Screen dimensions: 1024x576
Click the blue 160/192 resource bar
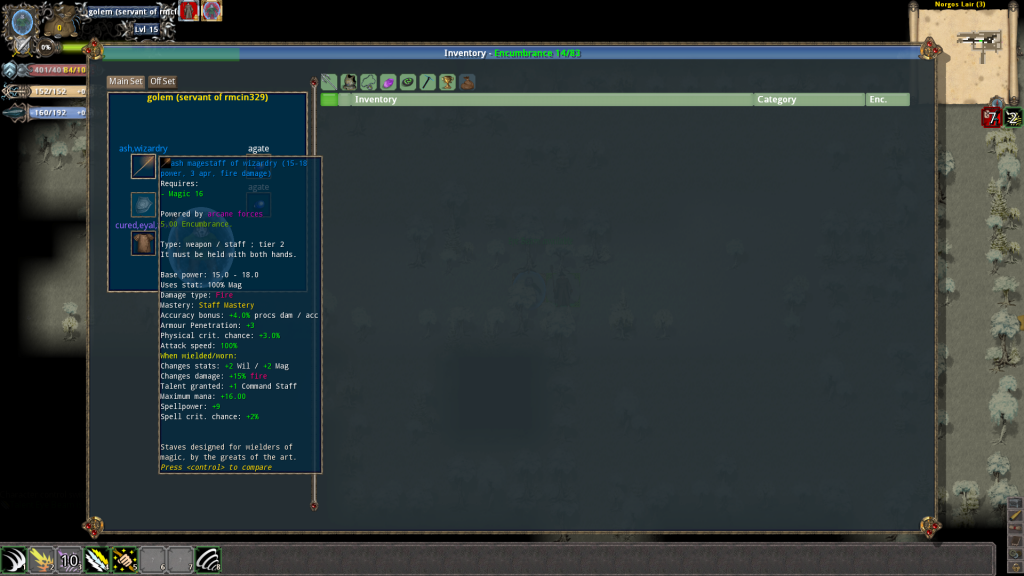point(57,112)
